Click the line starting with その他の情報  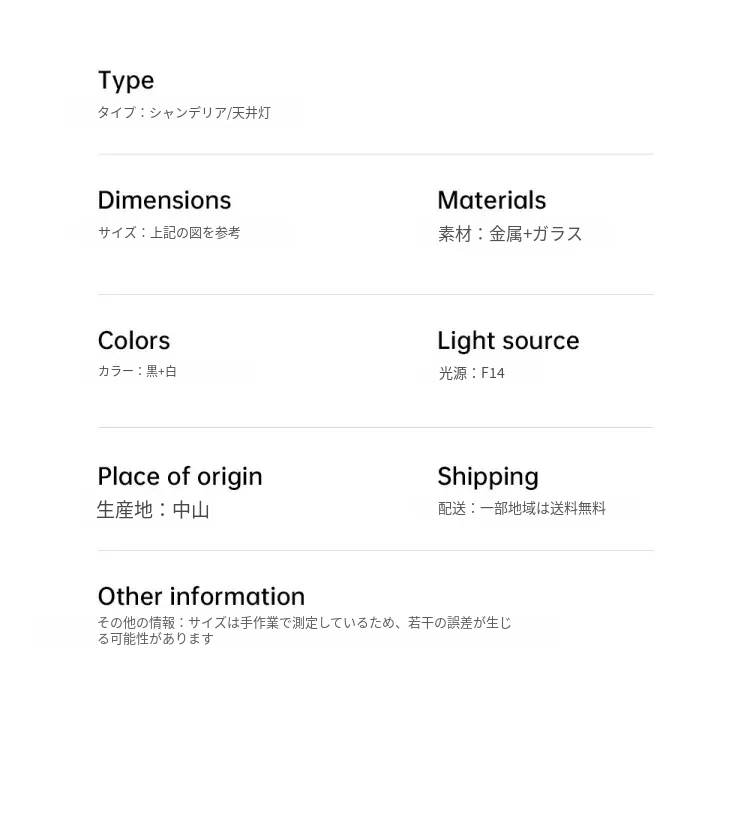coord(304,623)
